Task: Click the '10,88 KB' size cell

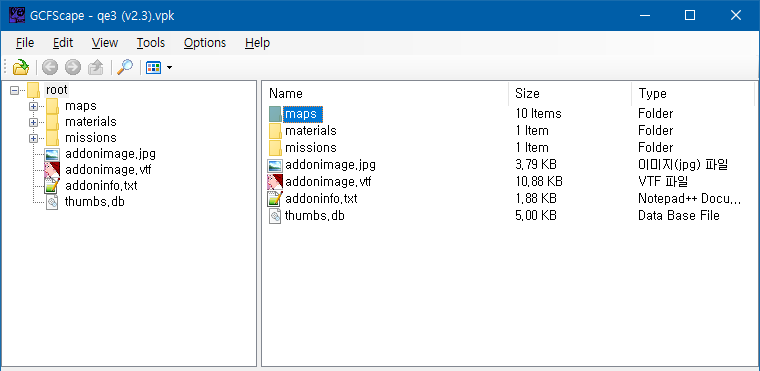Action: [538, 182]
